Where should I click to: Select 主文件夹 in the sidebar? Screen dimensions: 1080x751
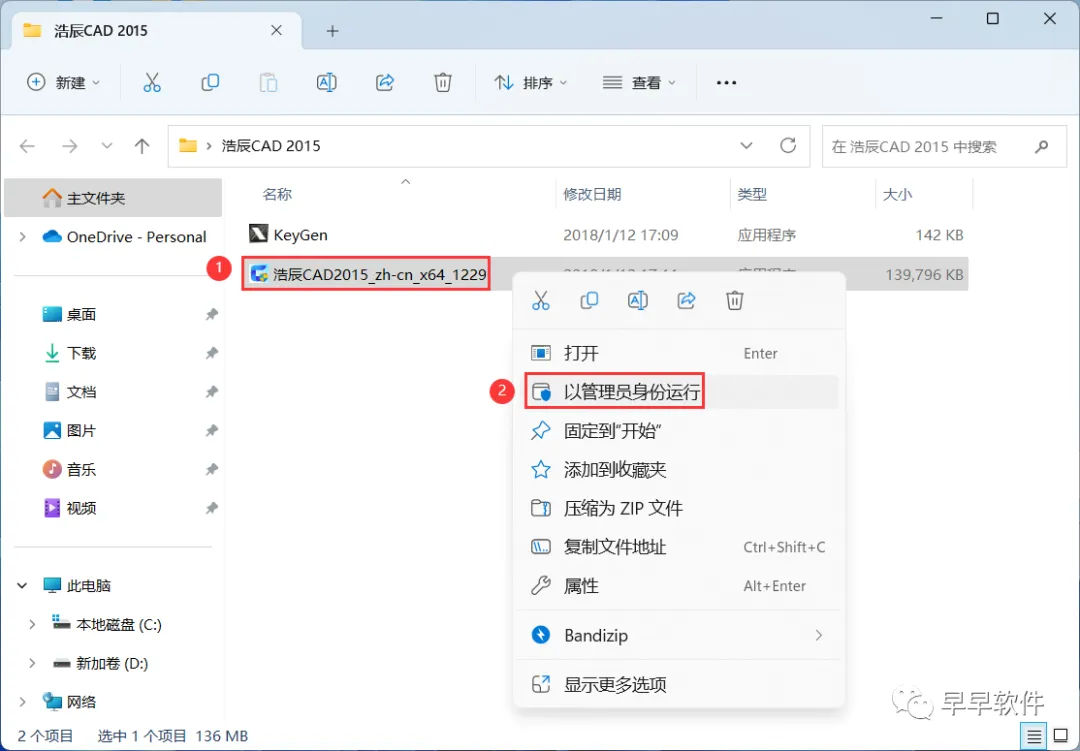click(113, 198)
